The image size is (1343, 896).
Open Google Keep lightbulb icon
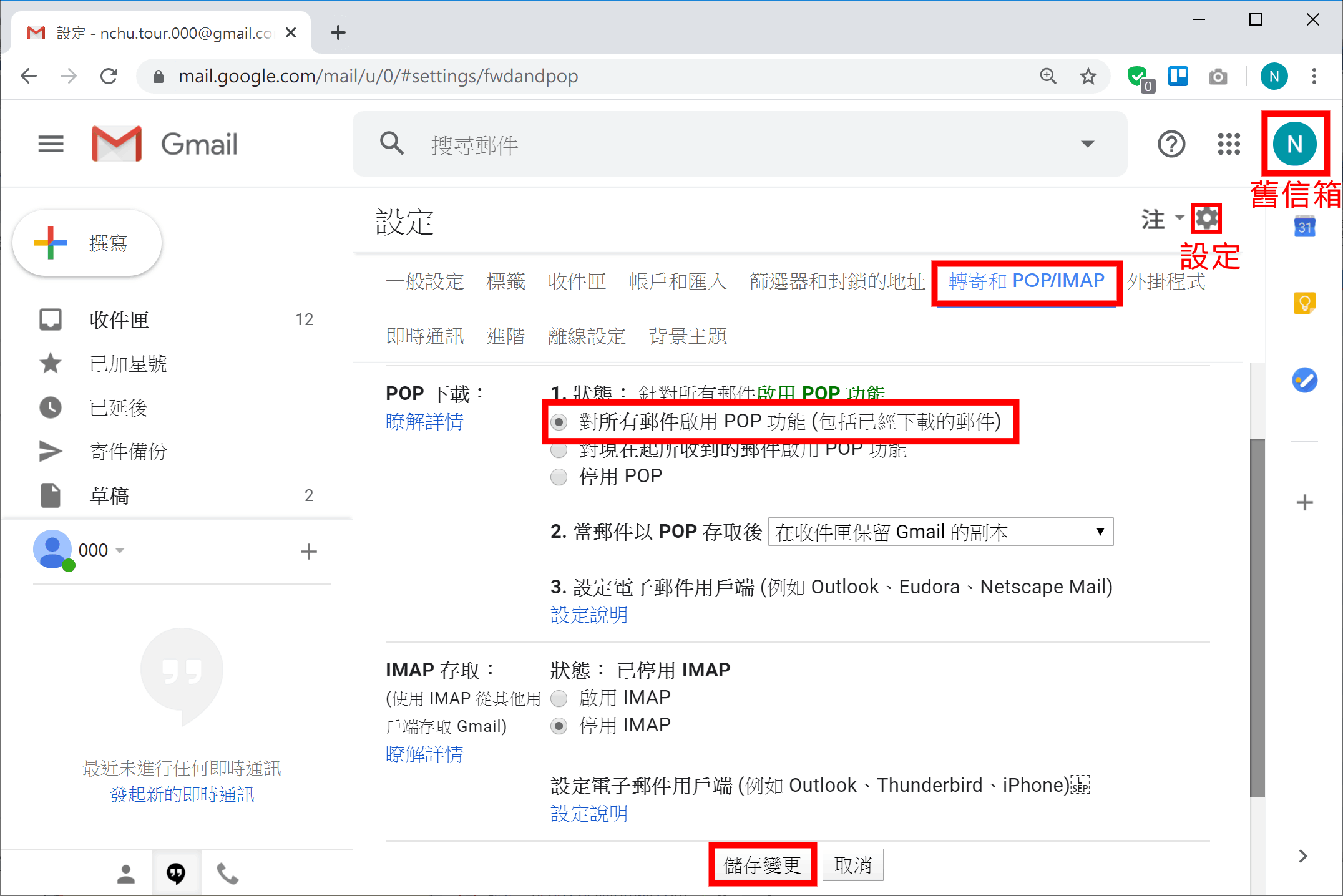click(1305, 304)
